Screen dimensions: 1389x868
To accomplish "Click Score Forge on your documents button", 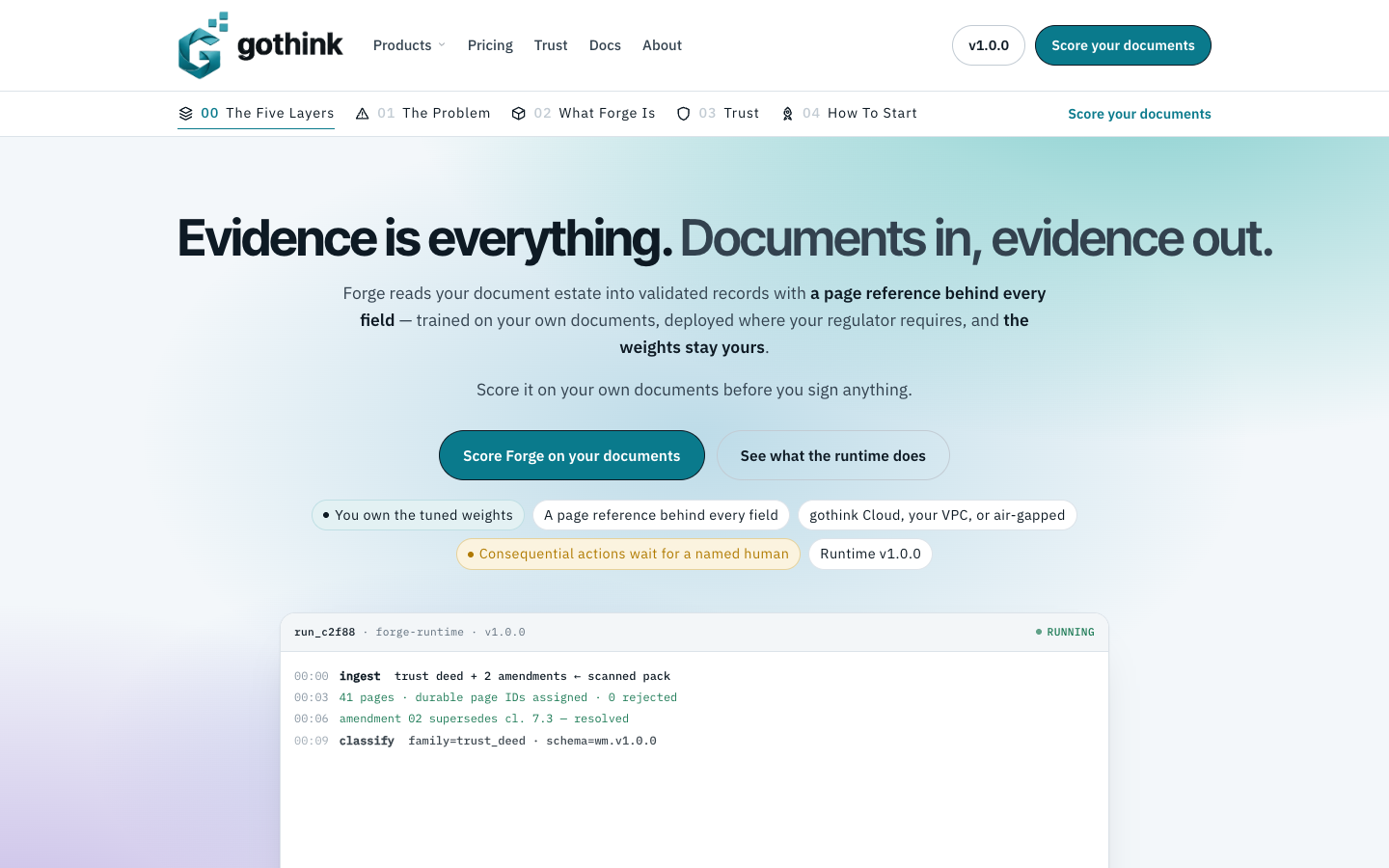I will 572,455.
